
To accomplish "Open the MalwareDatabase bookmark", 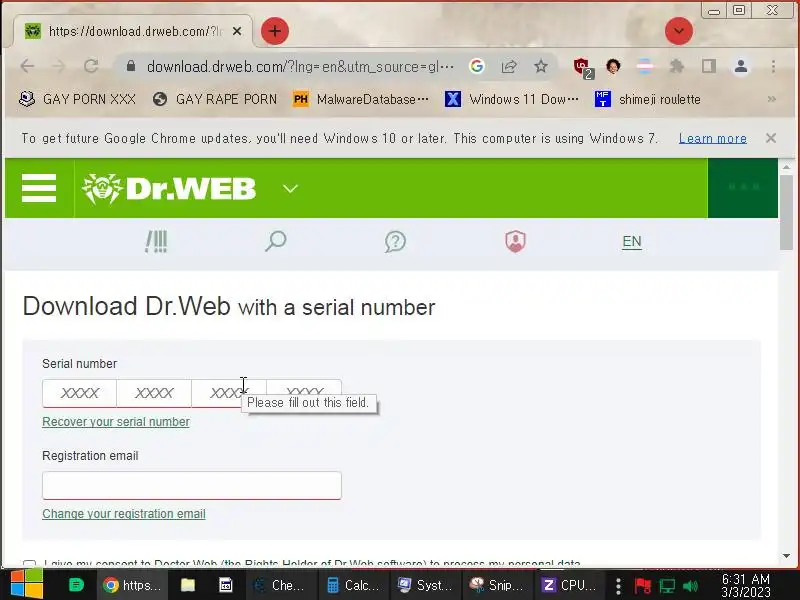I will point(361,99).
